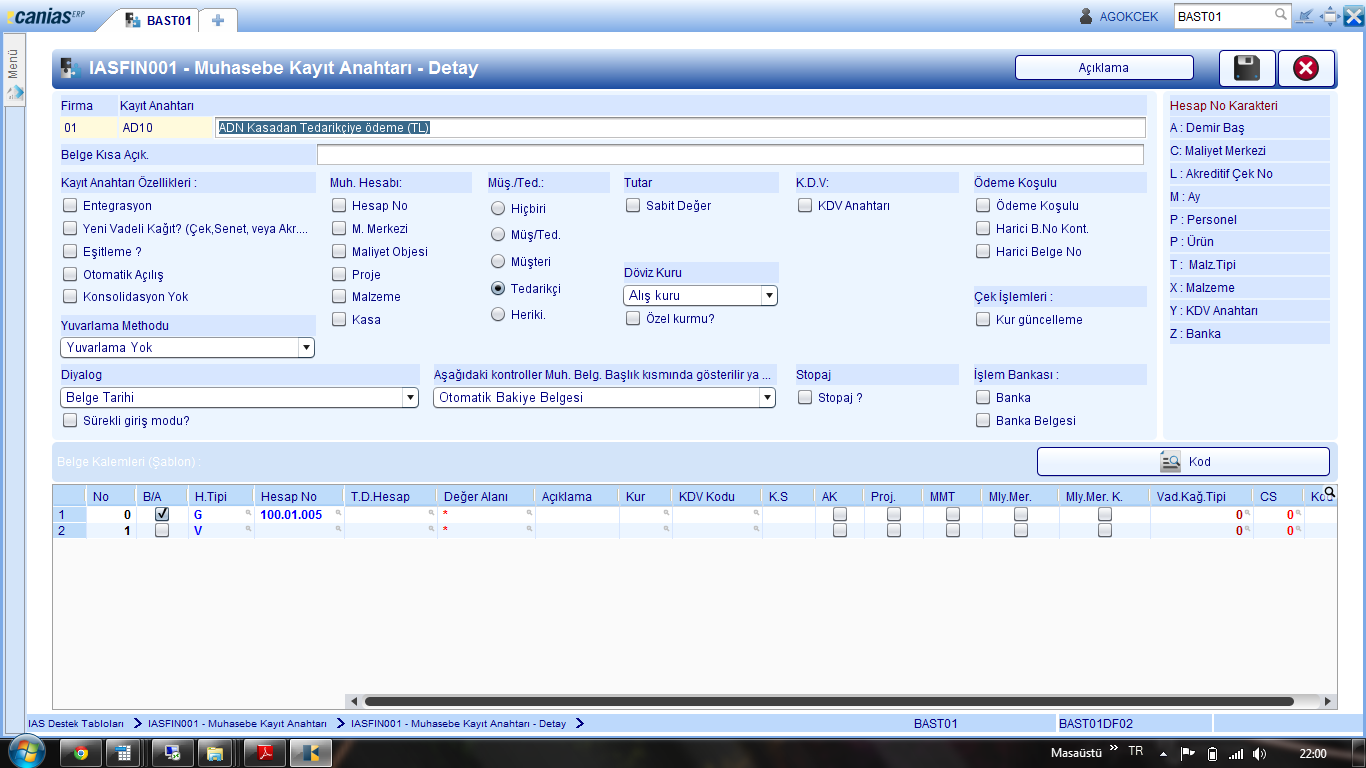Click the table scrollbar right arrow
Viewport: 1366px width, 768px height.
(1328, 701)
